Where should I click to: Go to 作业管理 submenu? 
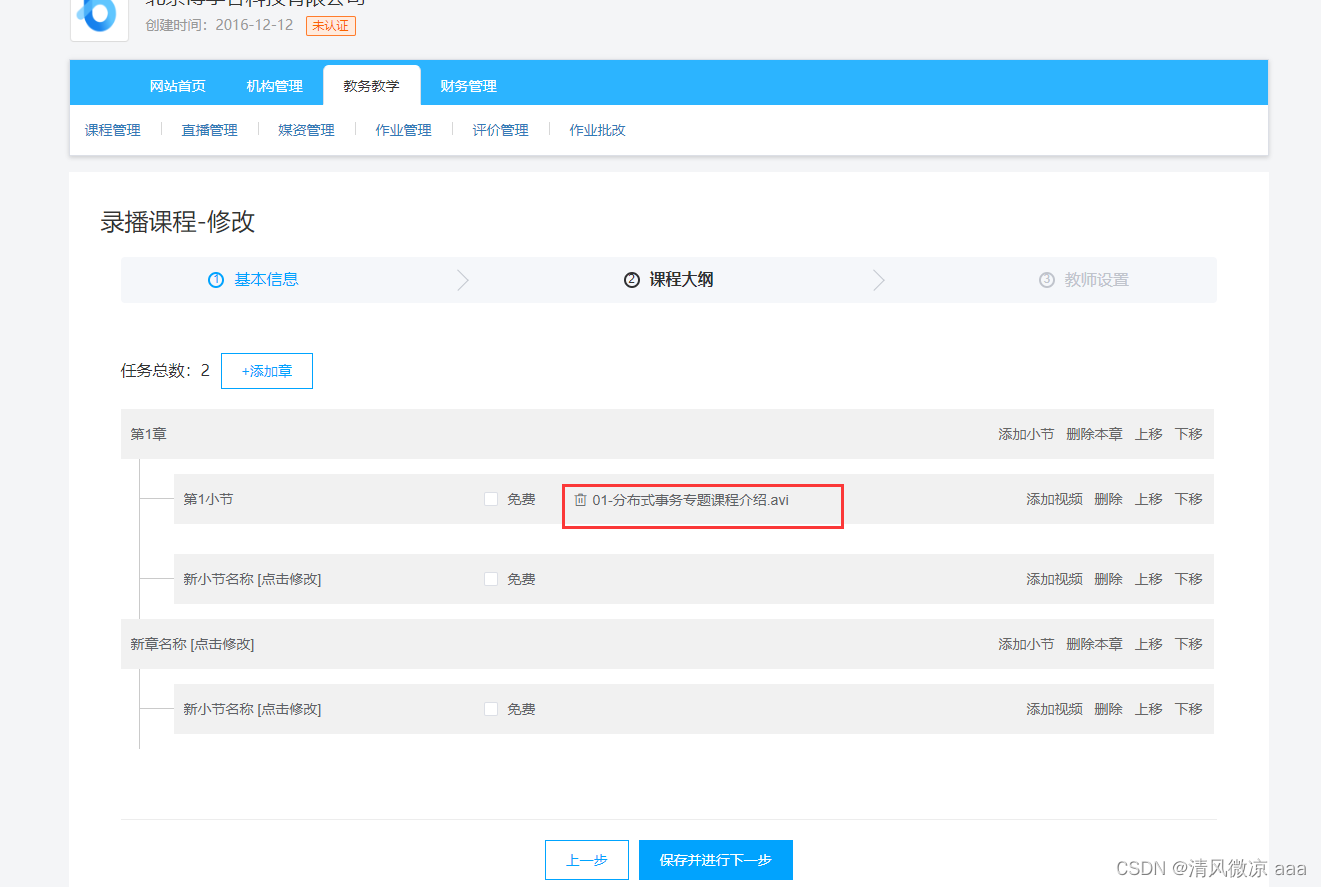point(404,130)
